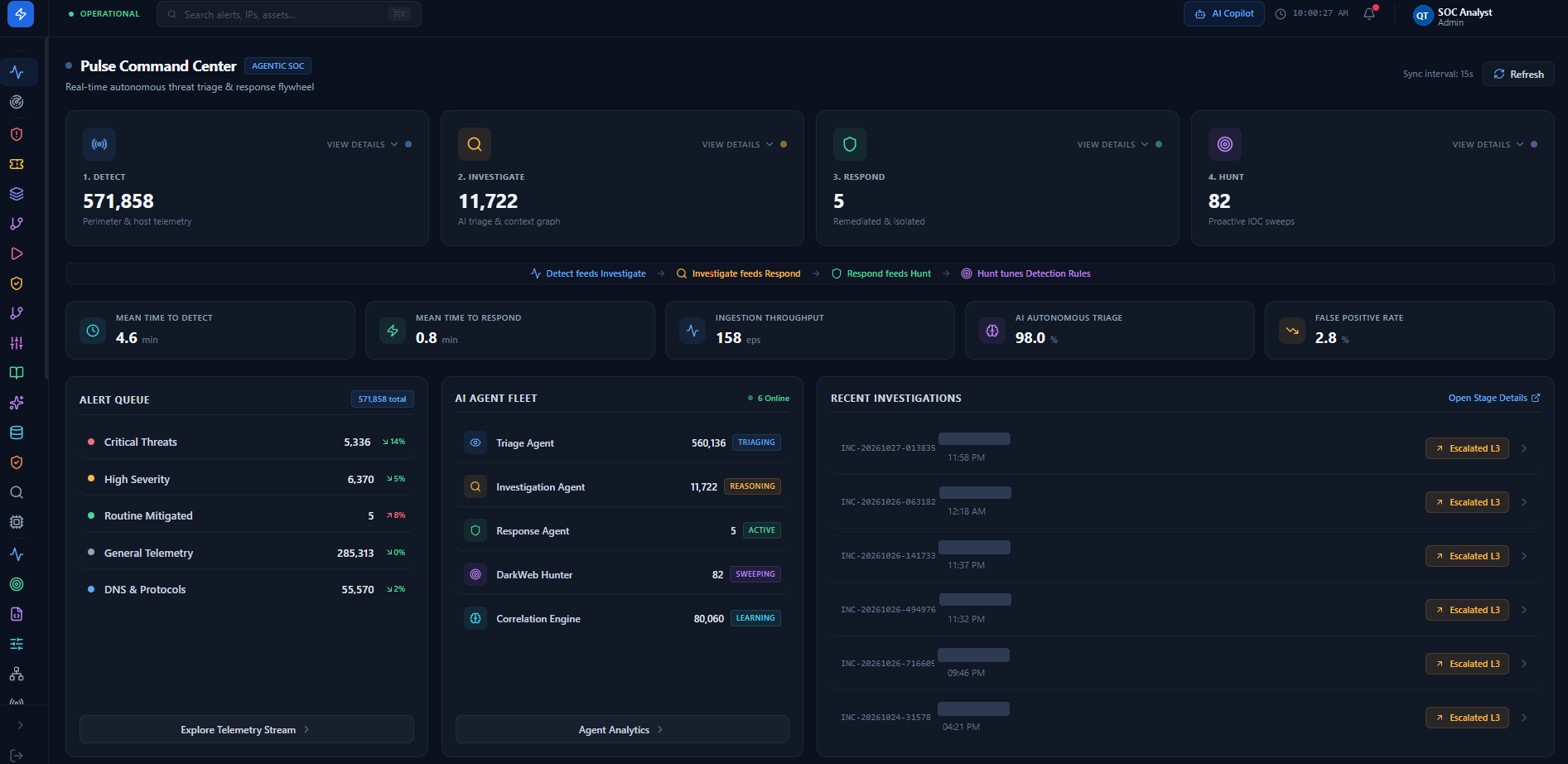Open the red shield alert sidebar icon
This screenshot has height=764, width=1568.
pos(17,134)
